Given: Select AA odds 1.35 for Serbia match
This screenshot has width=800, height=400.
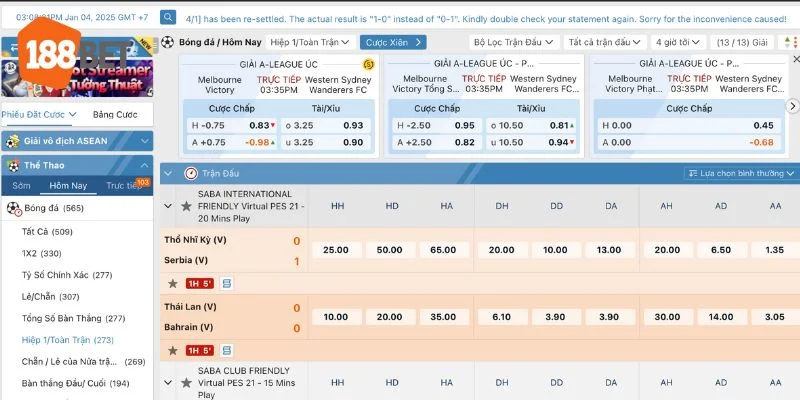Looking at the screenshot, I should tap(774, 250).
